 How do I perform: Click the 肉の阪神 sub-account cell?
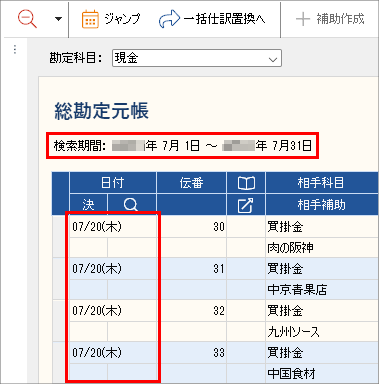[322, 248]
